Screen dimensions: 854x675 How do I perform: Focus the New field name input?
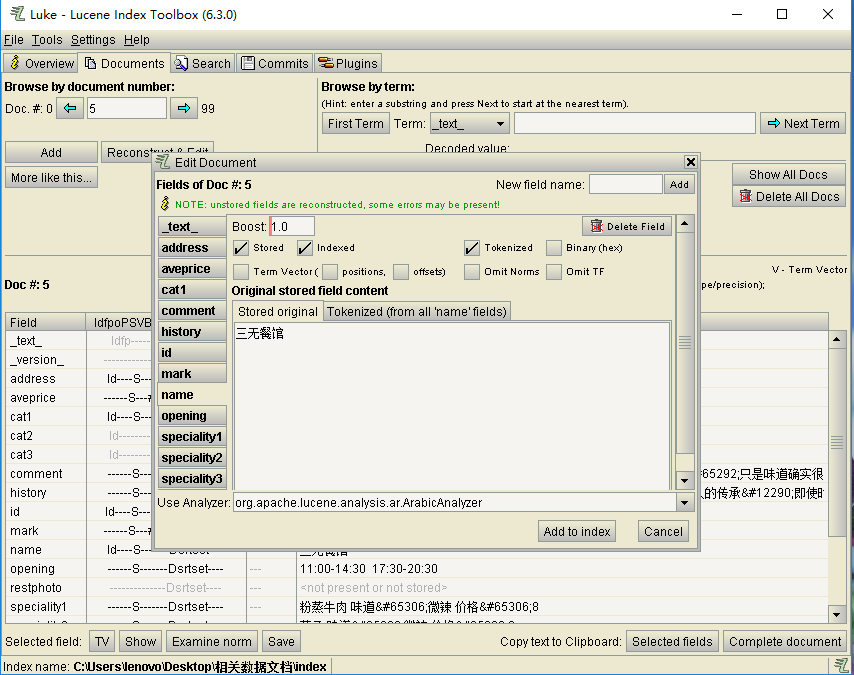click(626, 184)
